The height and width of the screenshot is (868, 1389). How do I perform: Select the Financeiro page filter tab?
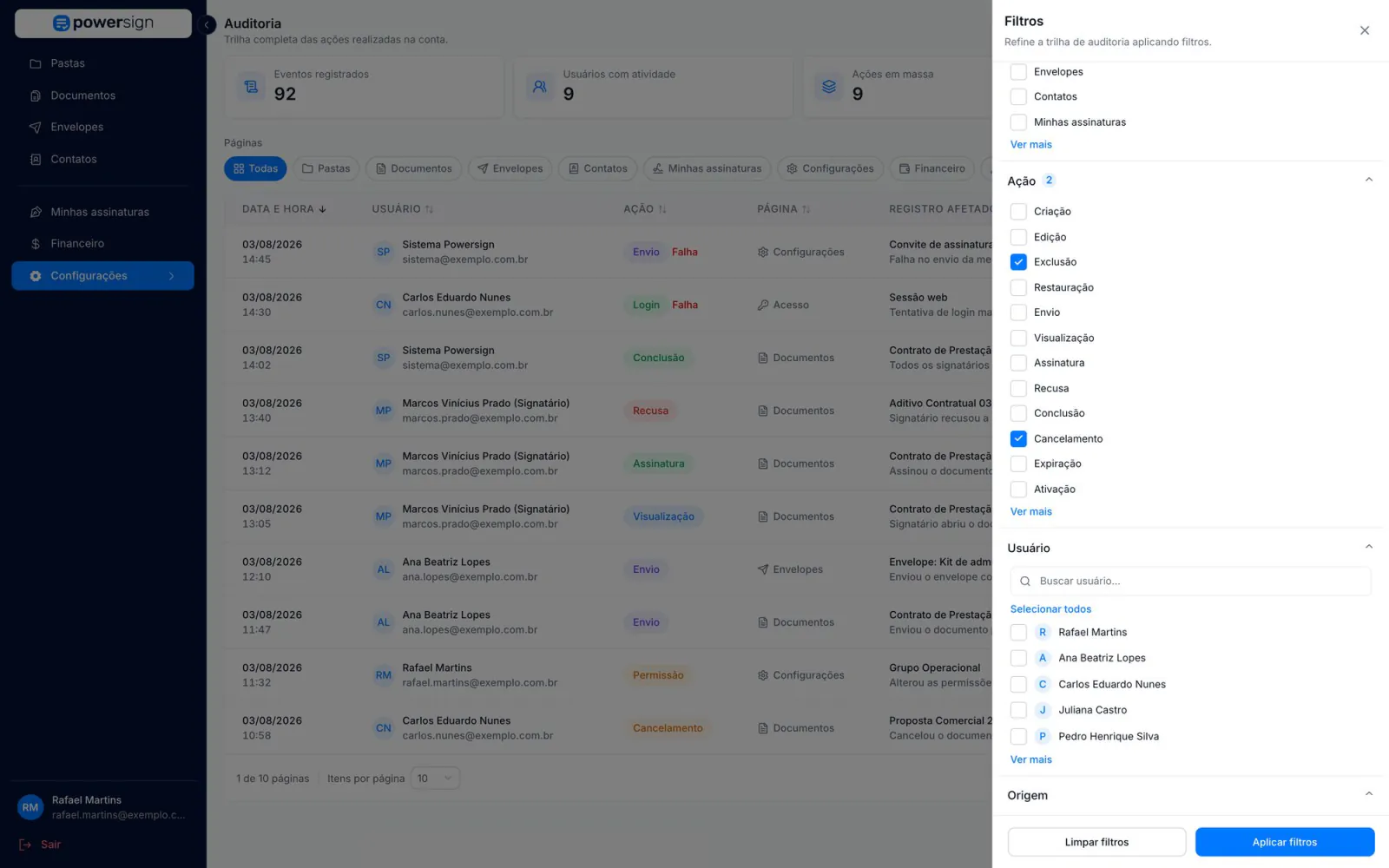(x=931, y=168)
